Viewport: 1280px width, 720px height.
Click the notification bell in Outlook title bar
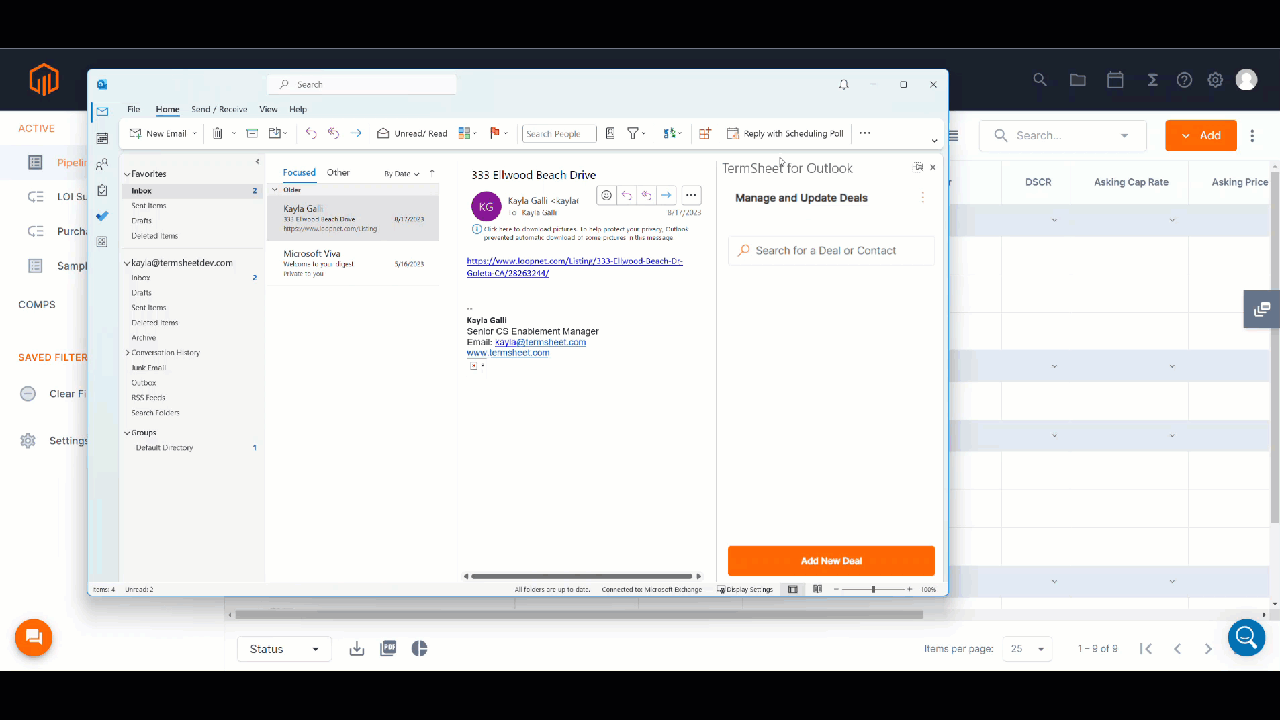click(x=844, y=85)
